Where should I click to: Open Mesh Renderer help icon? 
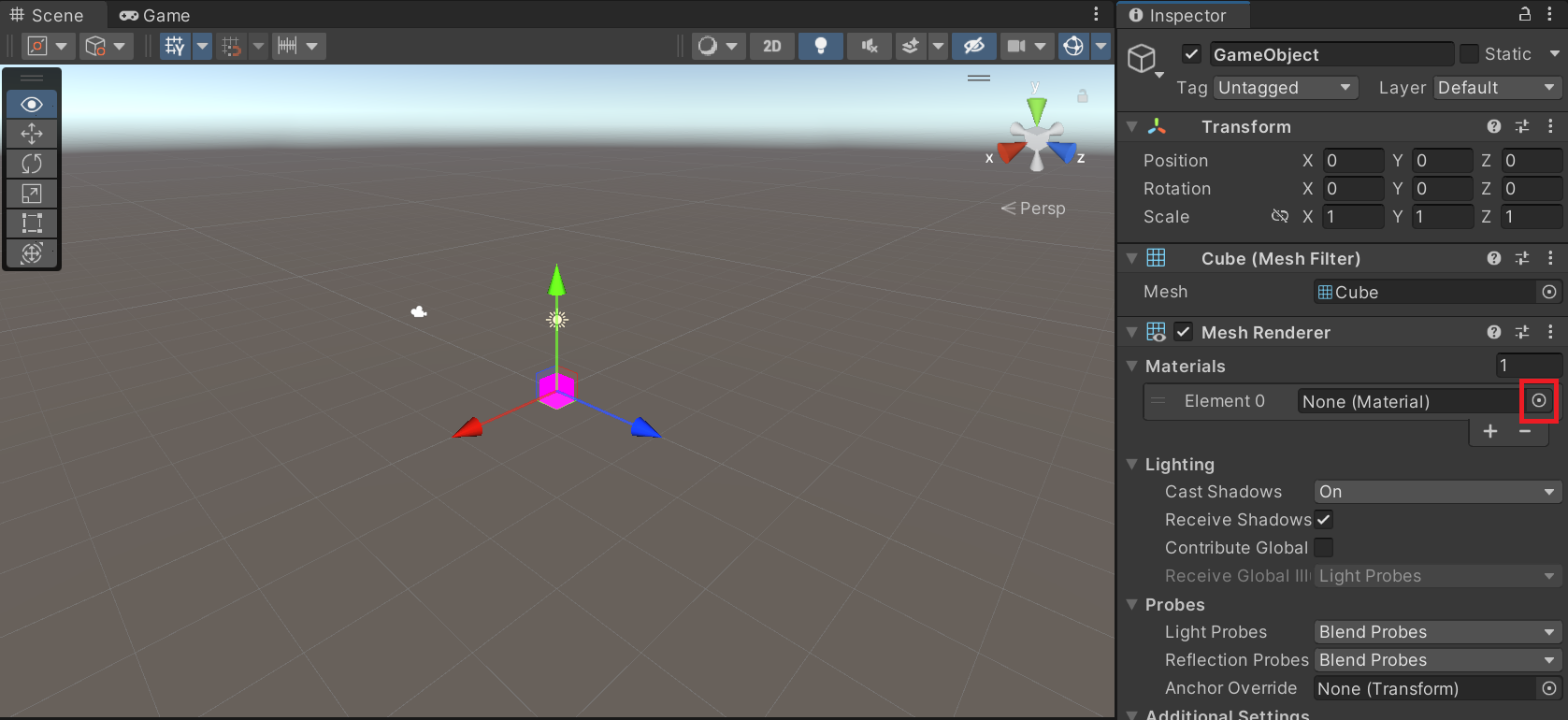point(1494,332)
